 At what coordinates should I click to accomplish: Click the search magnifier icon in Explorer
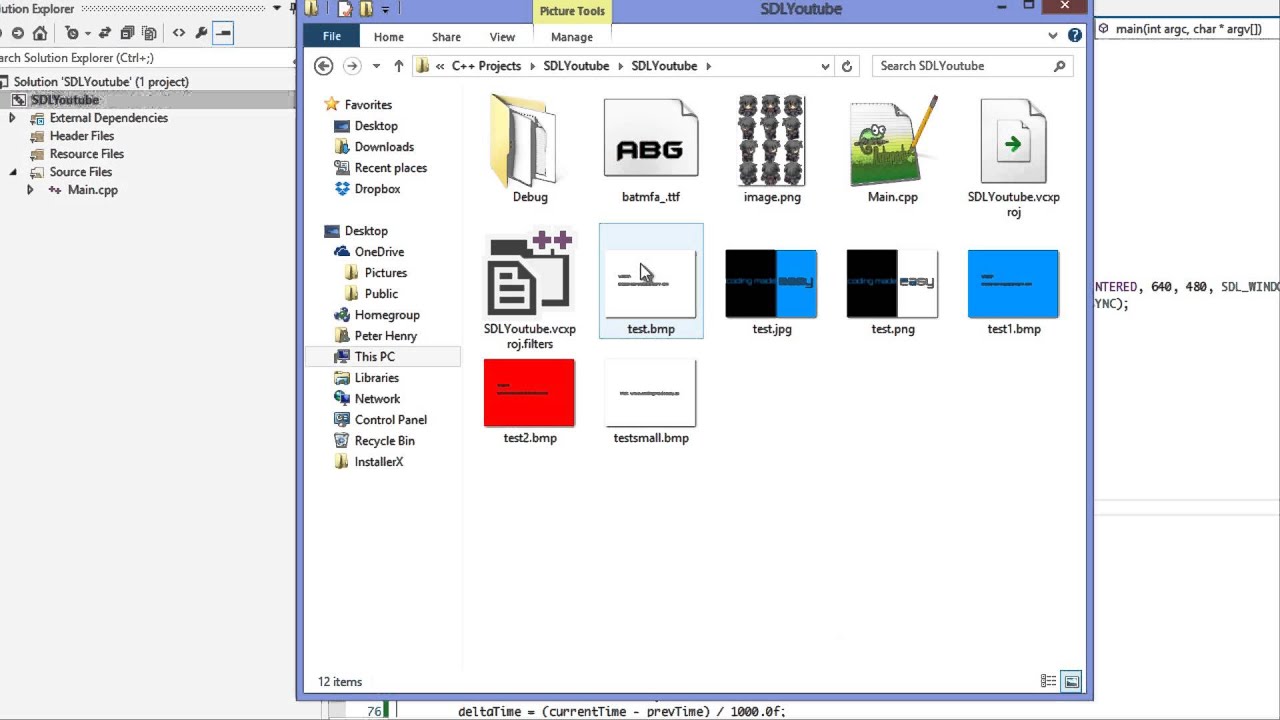point(1059,66)
